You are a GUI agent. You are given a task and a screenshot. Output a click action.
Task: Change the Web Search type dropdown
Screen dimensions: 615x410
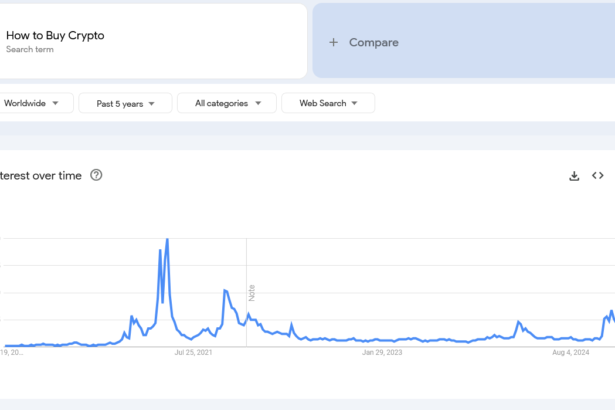pos(328,103)
